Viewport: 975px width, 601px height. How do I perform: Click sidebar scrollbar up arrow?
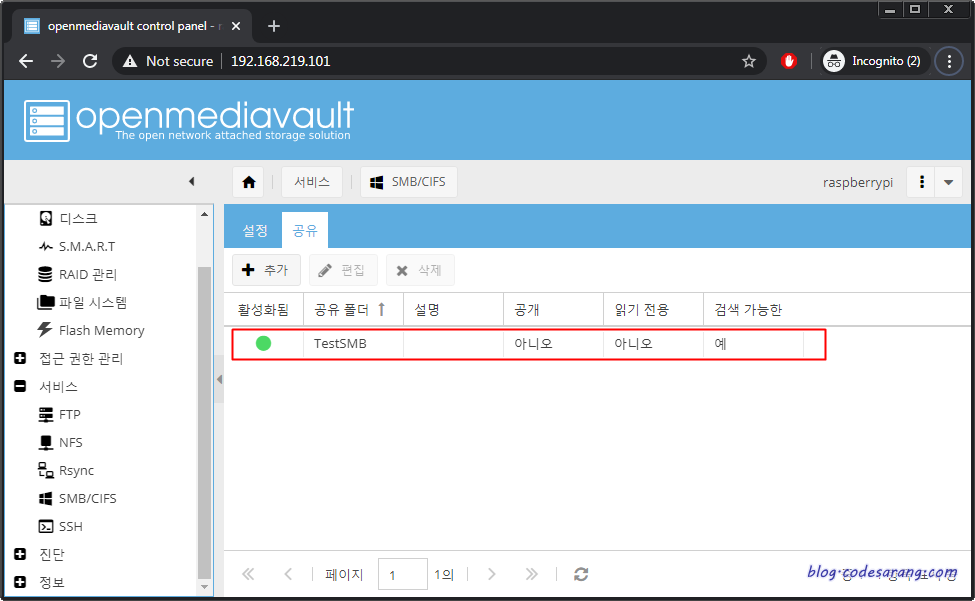click(x=205, y=214)
